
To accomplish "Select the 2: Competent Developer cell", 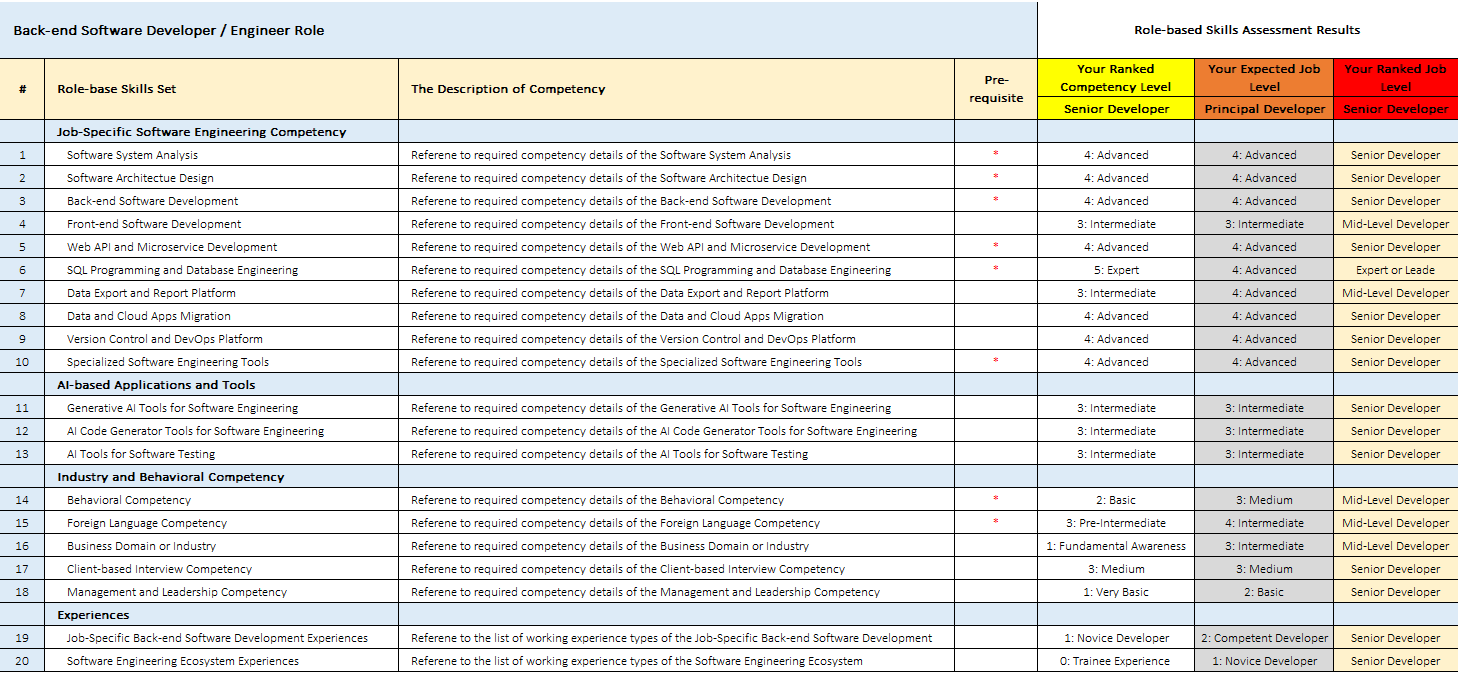I will pyautogui.click(x=1264, y=638).
